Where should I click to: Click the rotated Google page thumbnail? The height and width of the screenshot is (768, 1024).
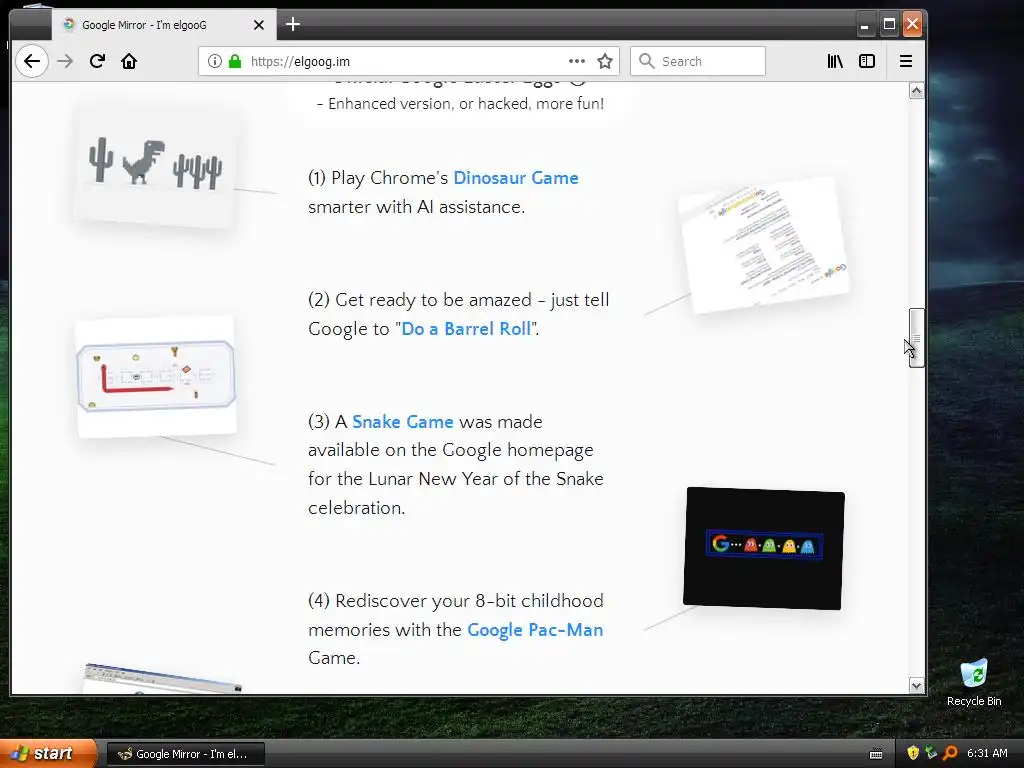tap(764, 245)
